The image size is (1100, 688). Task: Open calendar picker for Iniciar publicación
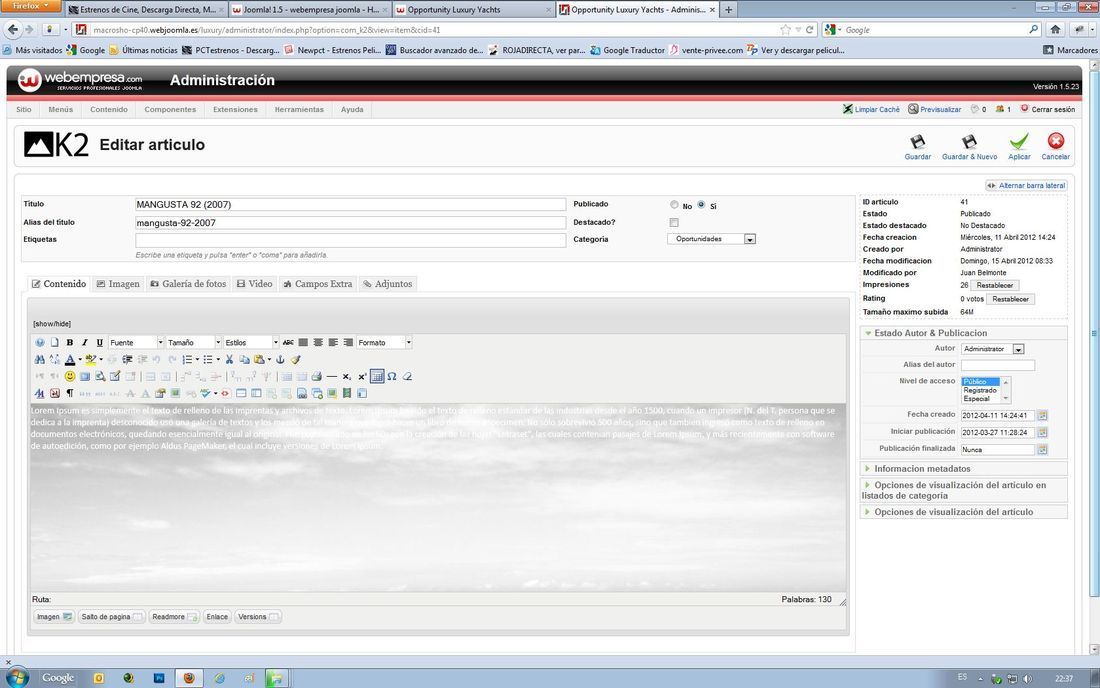coord(1042,433)
